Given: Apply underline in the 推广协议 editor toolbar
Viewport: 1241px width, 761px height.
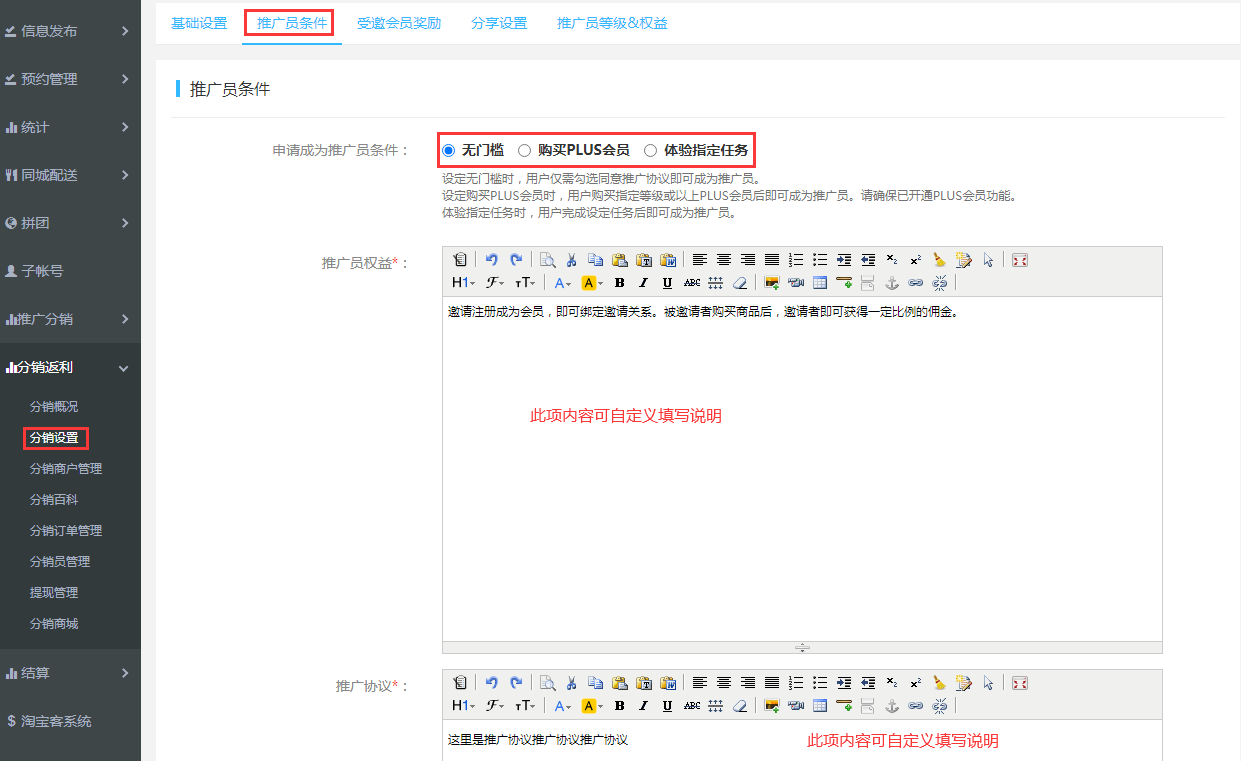Looking at the screenshot, I should (667, 706).
